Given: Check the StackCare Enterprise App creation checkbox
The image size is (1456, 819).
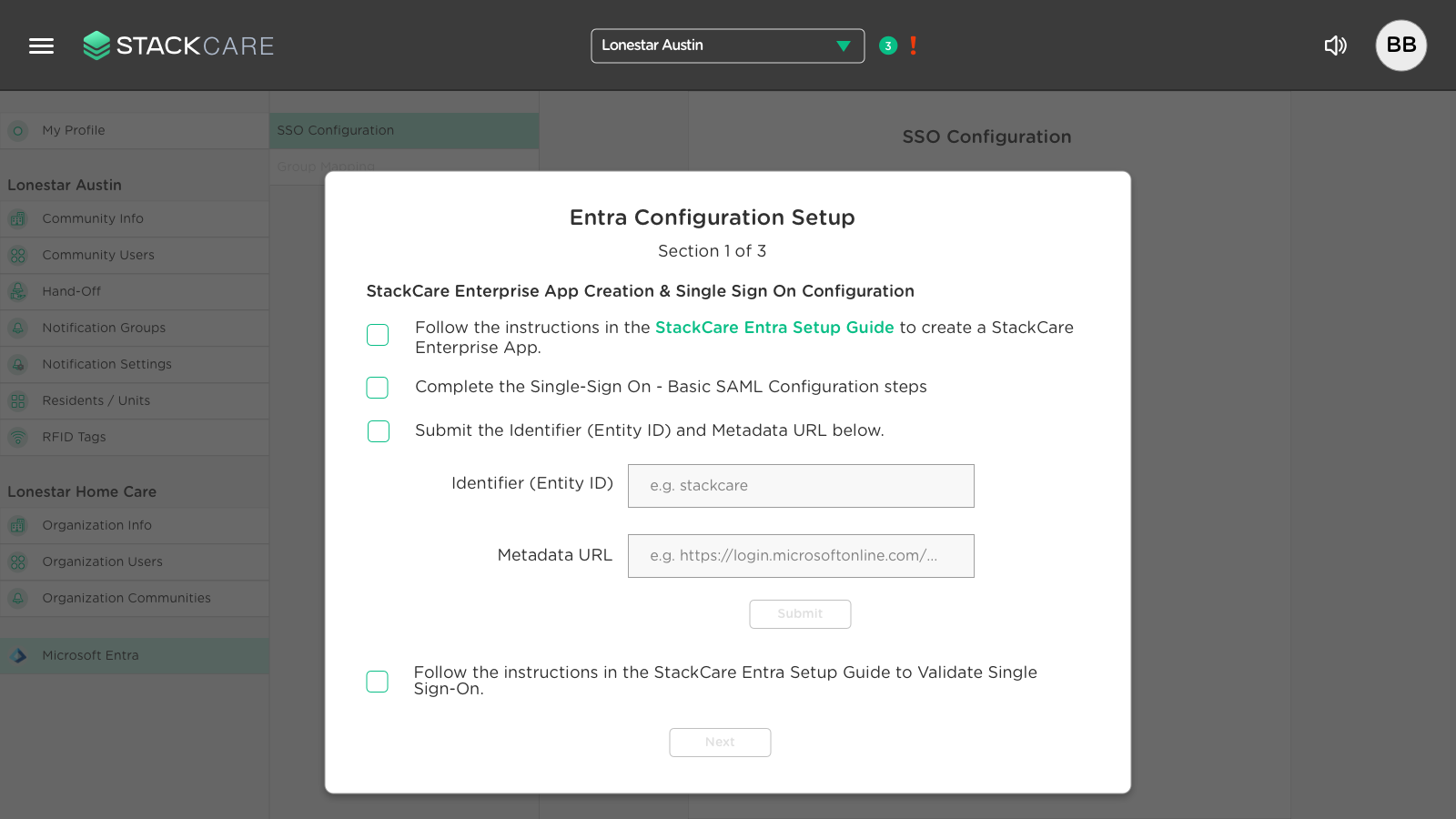Looking at the screenshot, I should 378,335.
